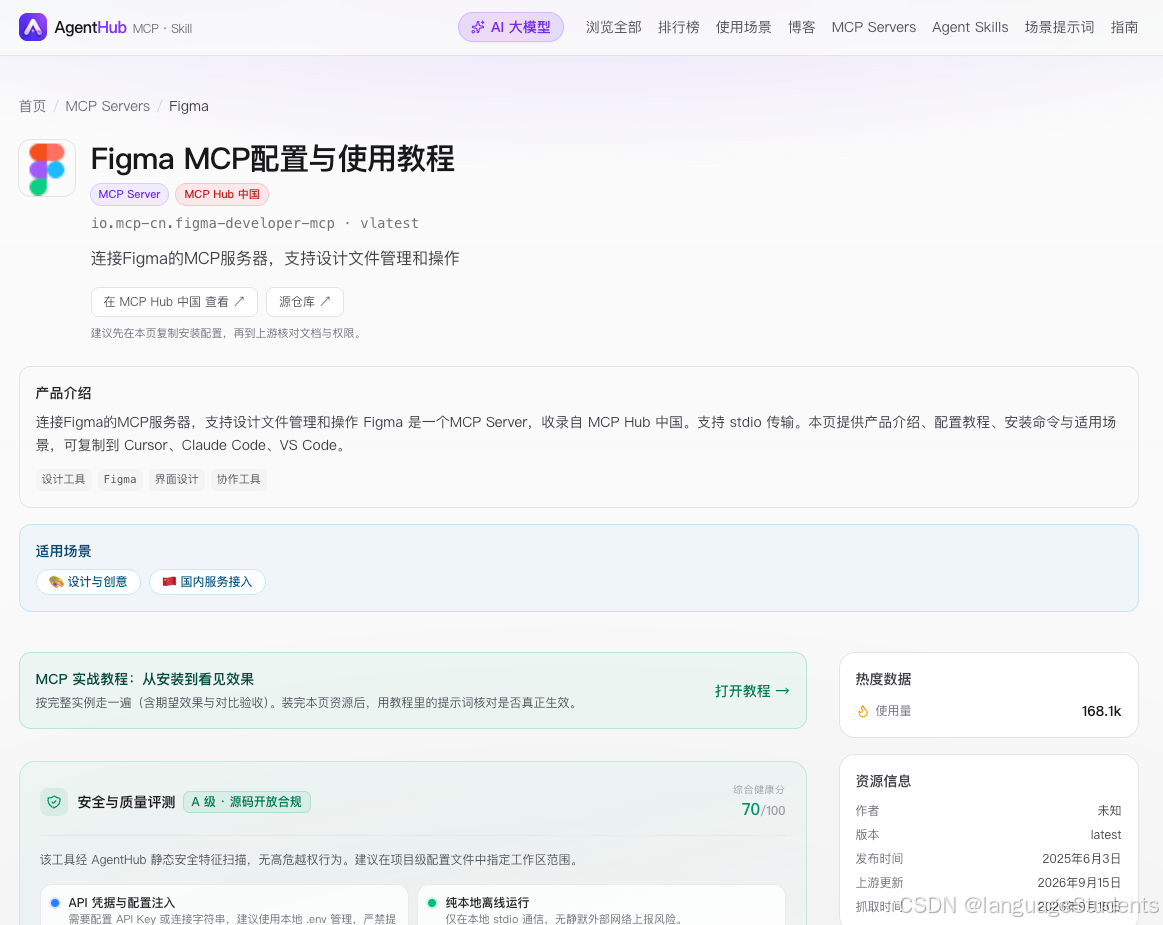Click the 纯本地离线运行 card title
This screenshot has height=925, width=1163.
[x=487, y=903]
